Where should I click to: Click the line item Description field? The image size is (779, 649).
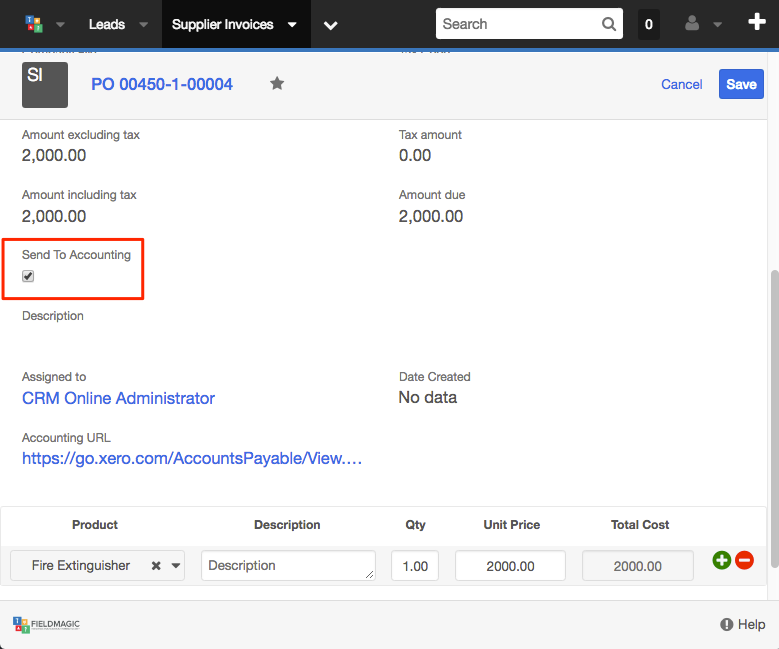pos(288,566)
